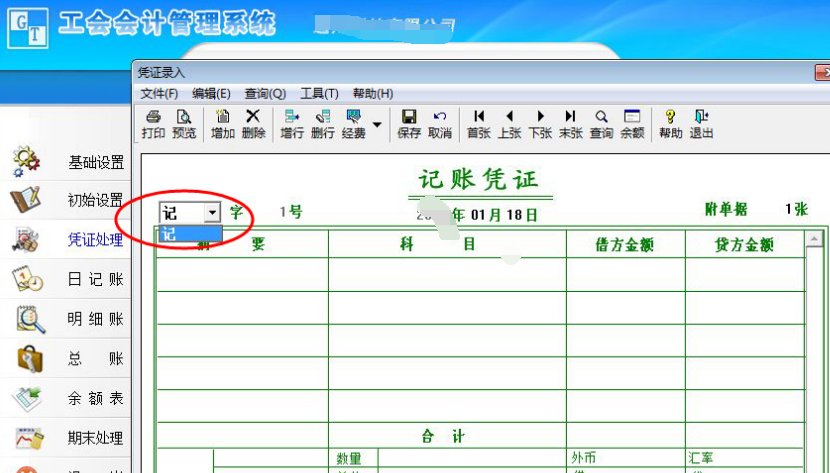Click the date day 18日 field
830x473 pixels.
tap(522, 215)
